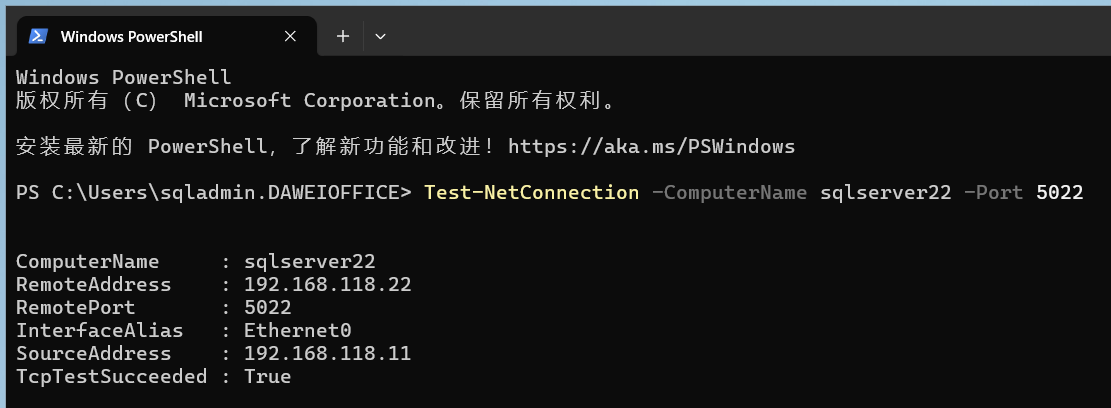
Task: Open the https://aka.ms/PSWindows link
Action: coord(651,146)
